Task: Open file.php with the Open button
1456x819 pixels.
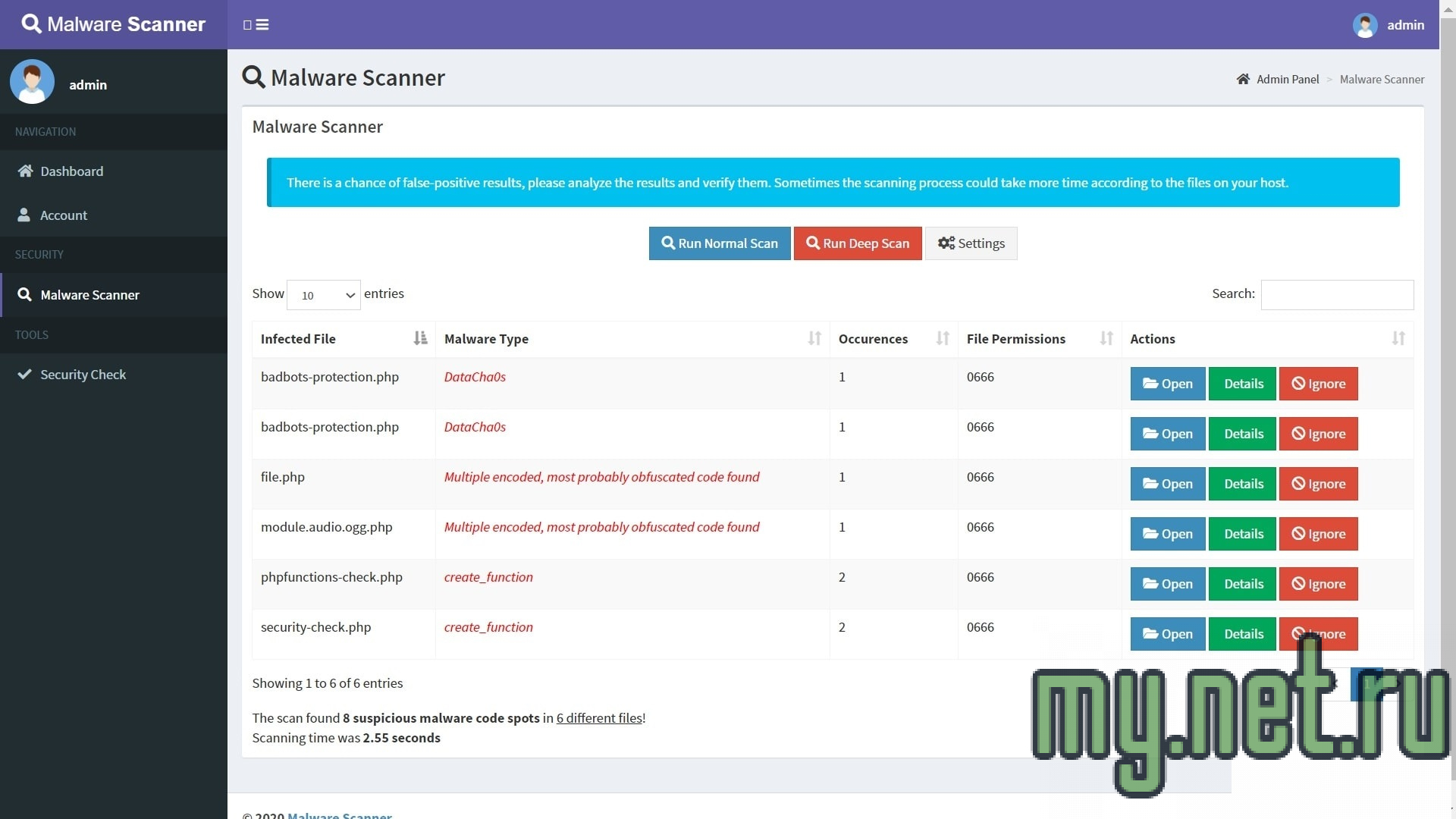Action: coord(1167,484)
